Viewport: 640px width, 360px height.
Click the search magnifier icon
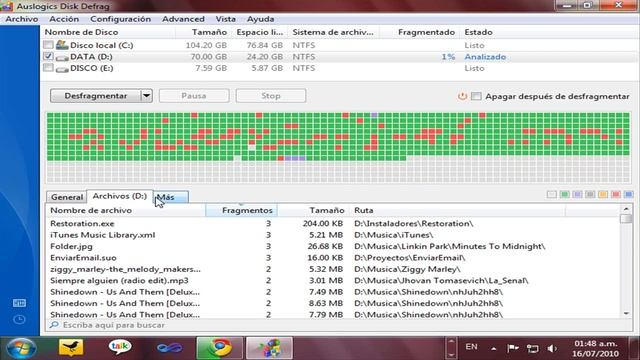[x=54, y=325]
